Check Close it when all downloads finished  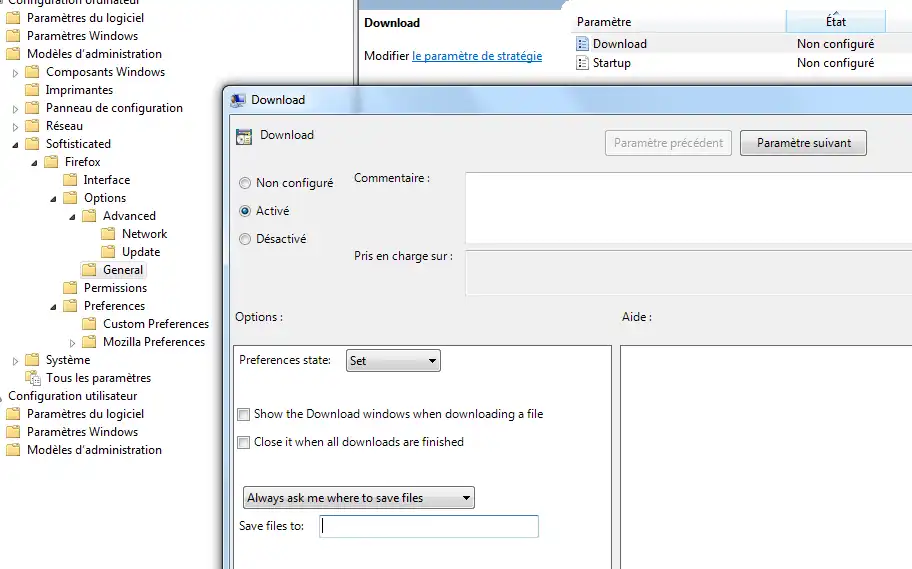point(244,442)
